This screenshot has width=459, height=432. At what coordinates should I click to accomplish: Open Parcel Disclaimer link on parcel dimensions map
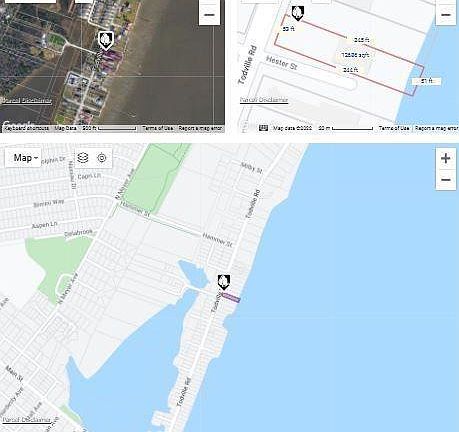click(x=264, y=100)
